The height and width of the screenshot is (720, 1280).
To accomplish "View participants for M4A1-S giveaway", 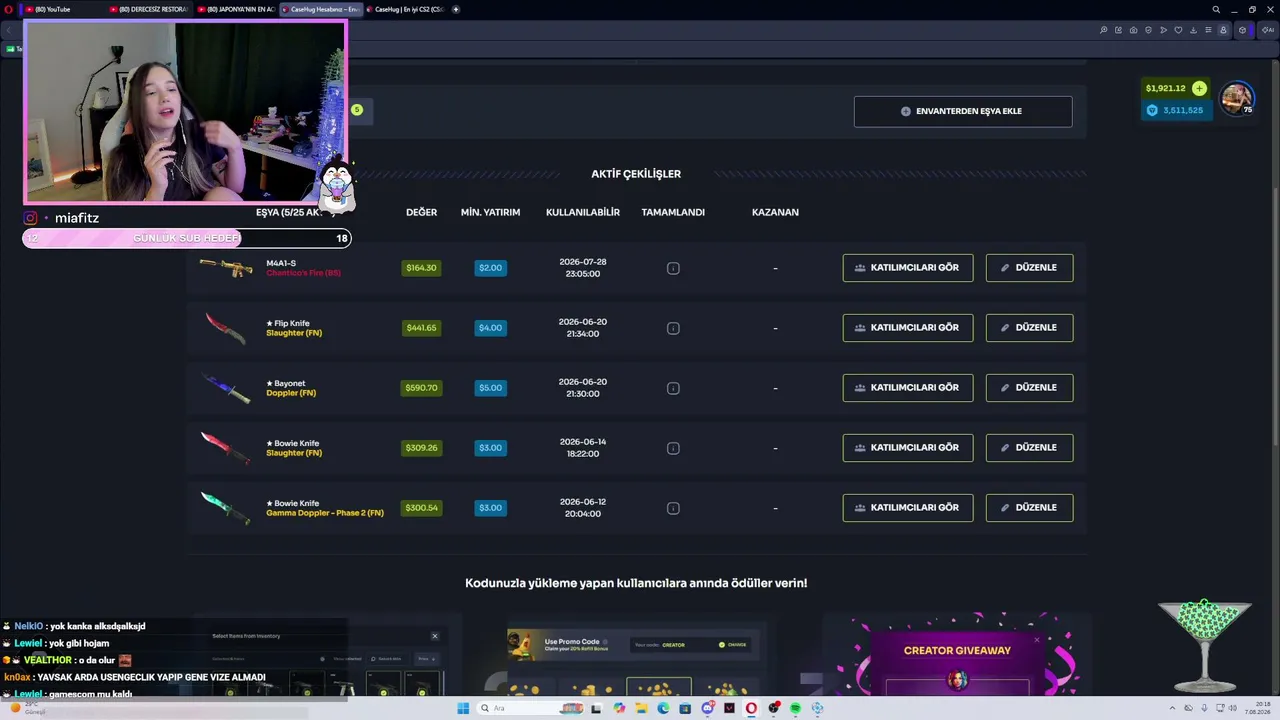I will click(908, 268).
